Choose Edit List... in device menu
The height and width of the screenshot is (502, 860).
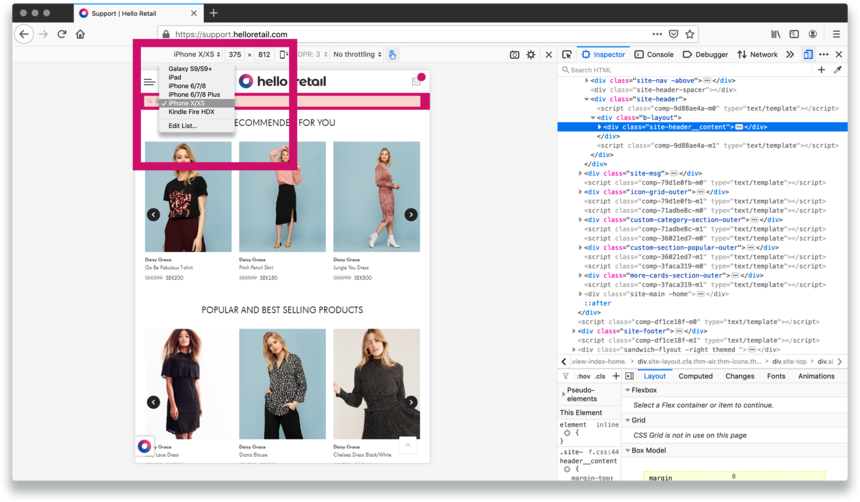(x=182, y=126)
